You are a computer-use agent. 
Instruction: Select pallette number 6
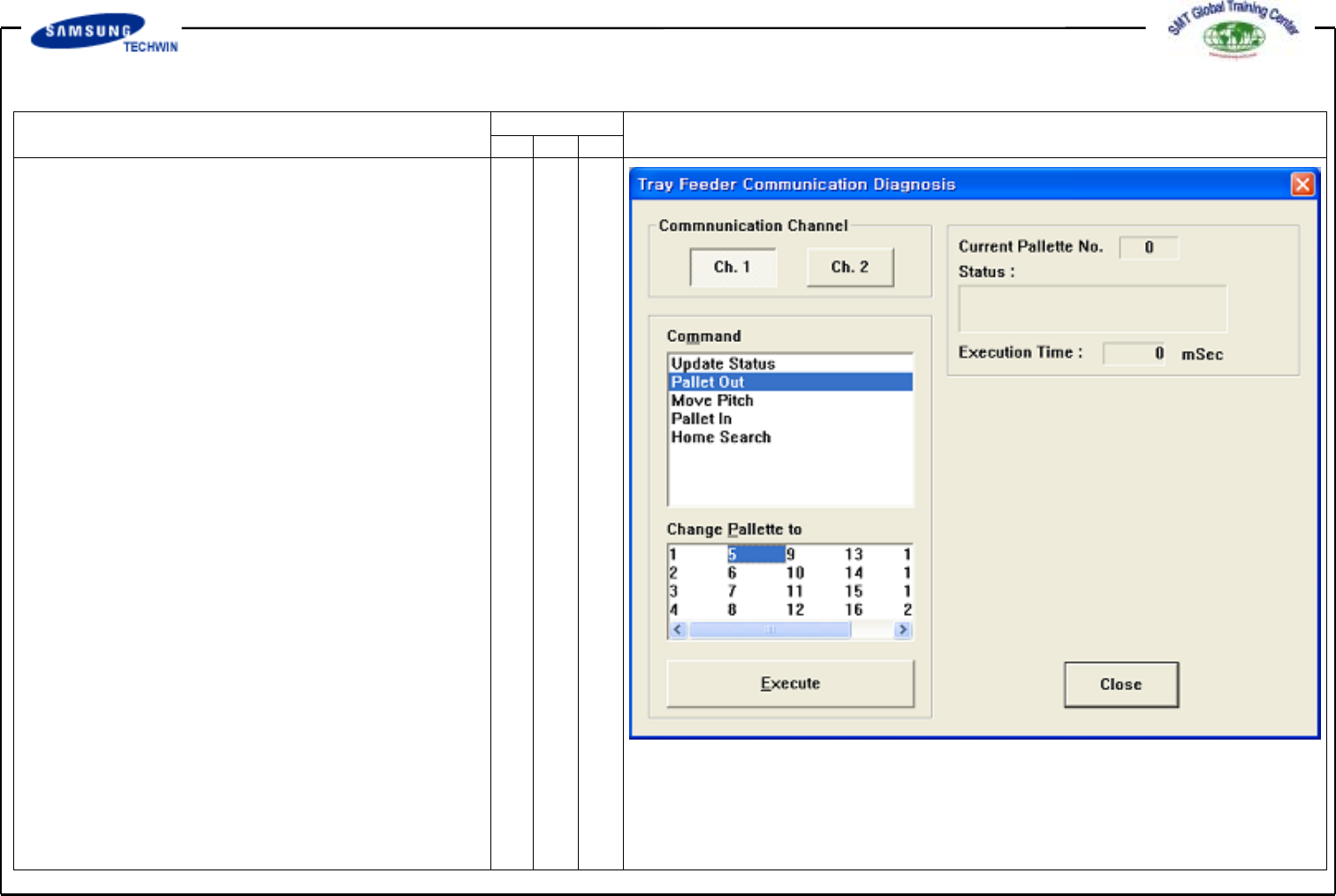tap(732, 573)
